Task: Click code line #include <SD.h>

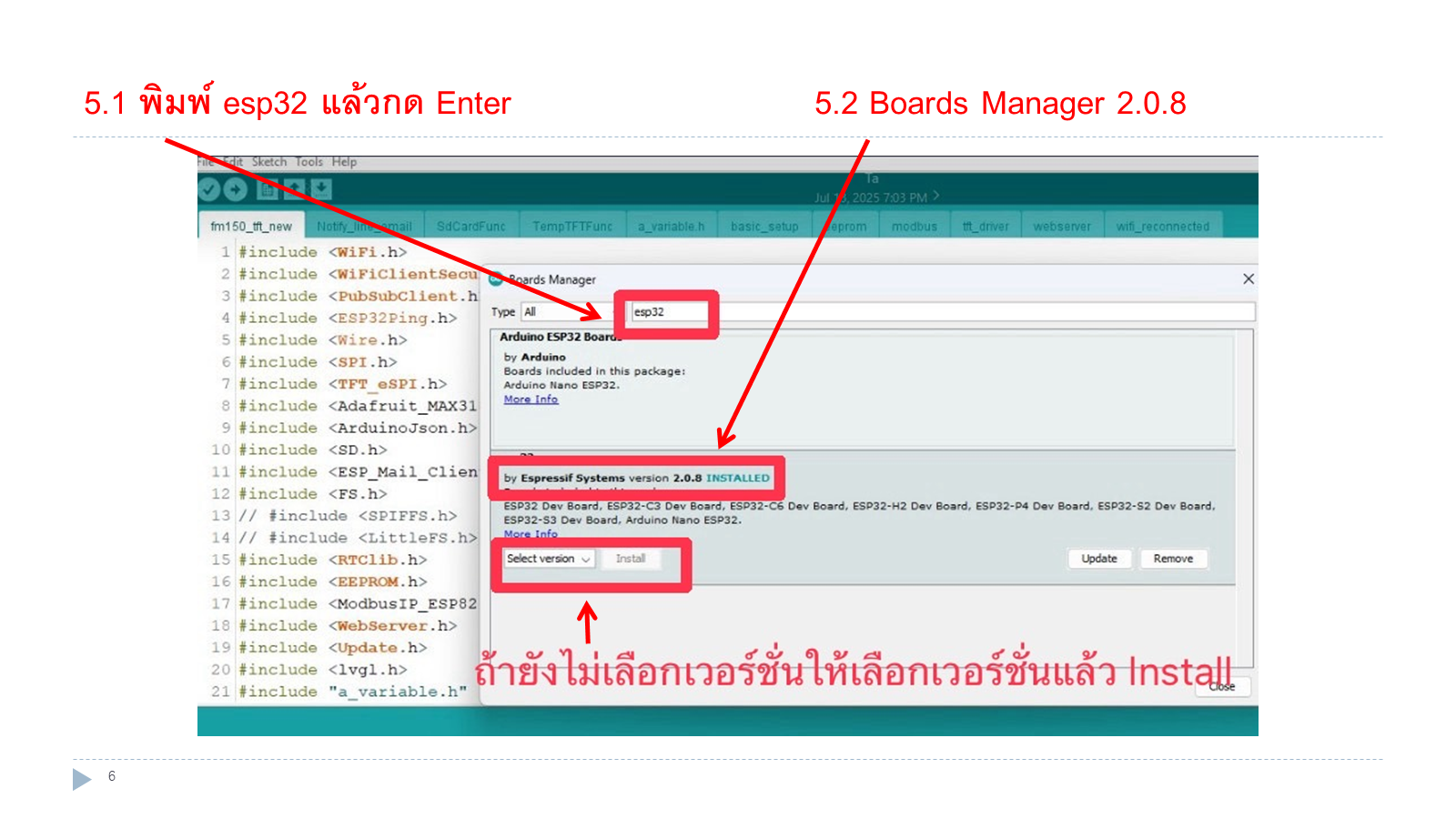Action: 312,450
